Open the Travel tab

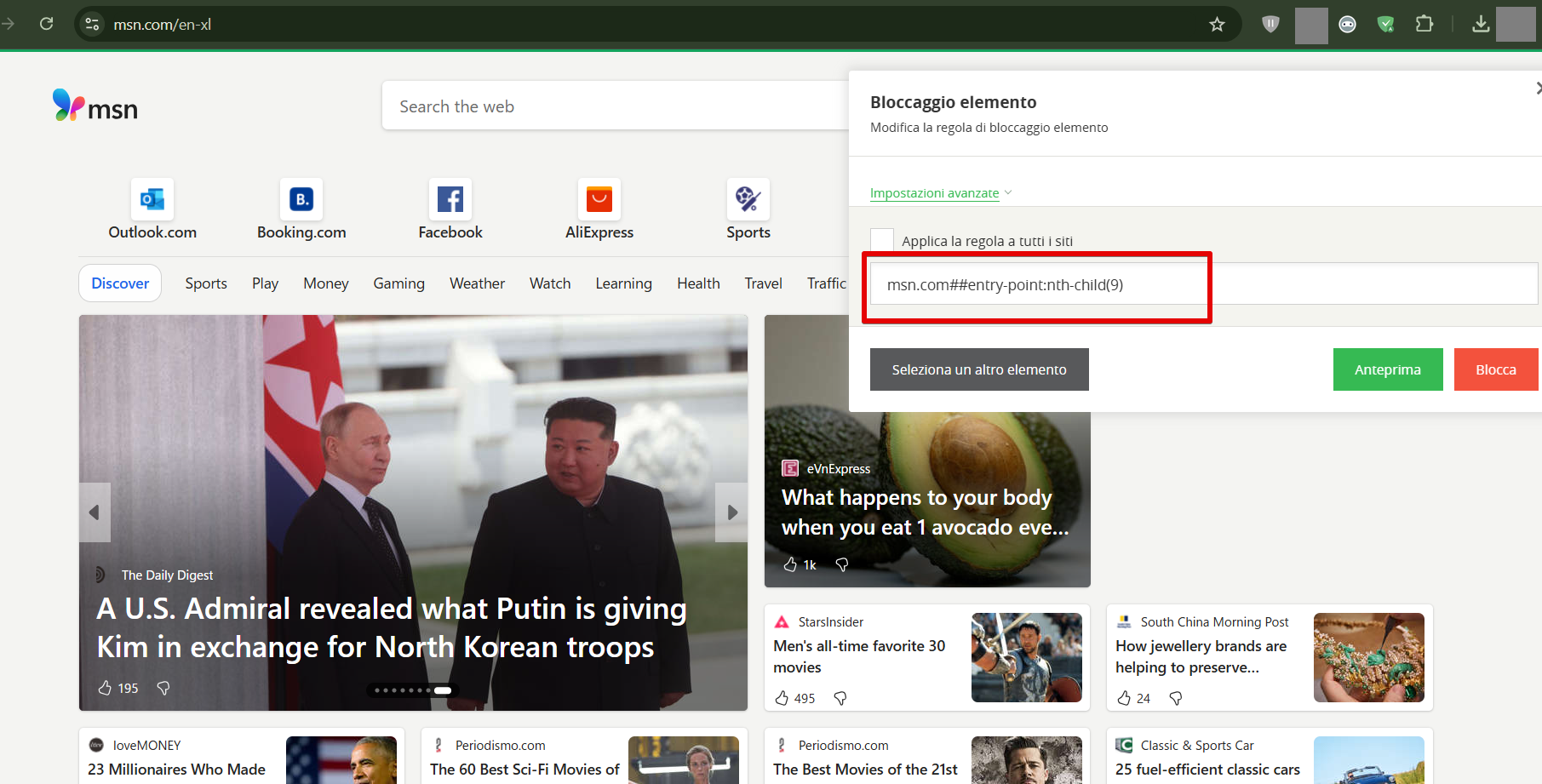coord(763,283)
